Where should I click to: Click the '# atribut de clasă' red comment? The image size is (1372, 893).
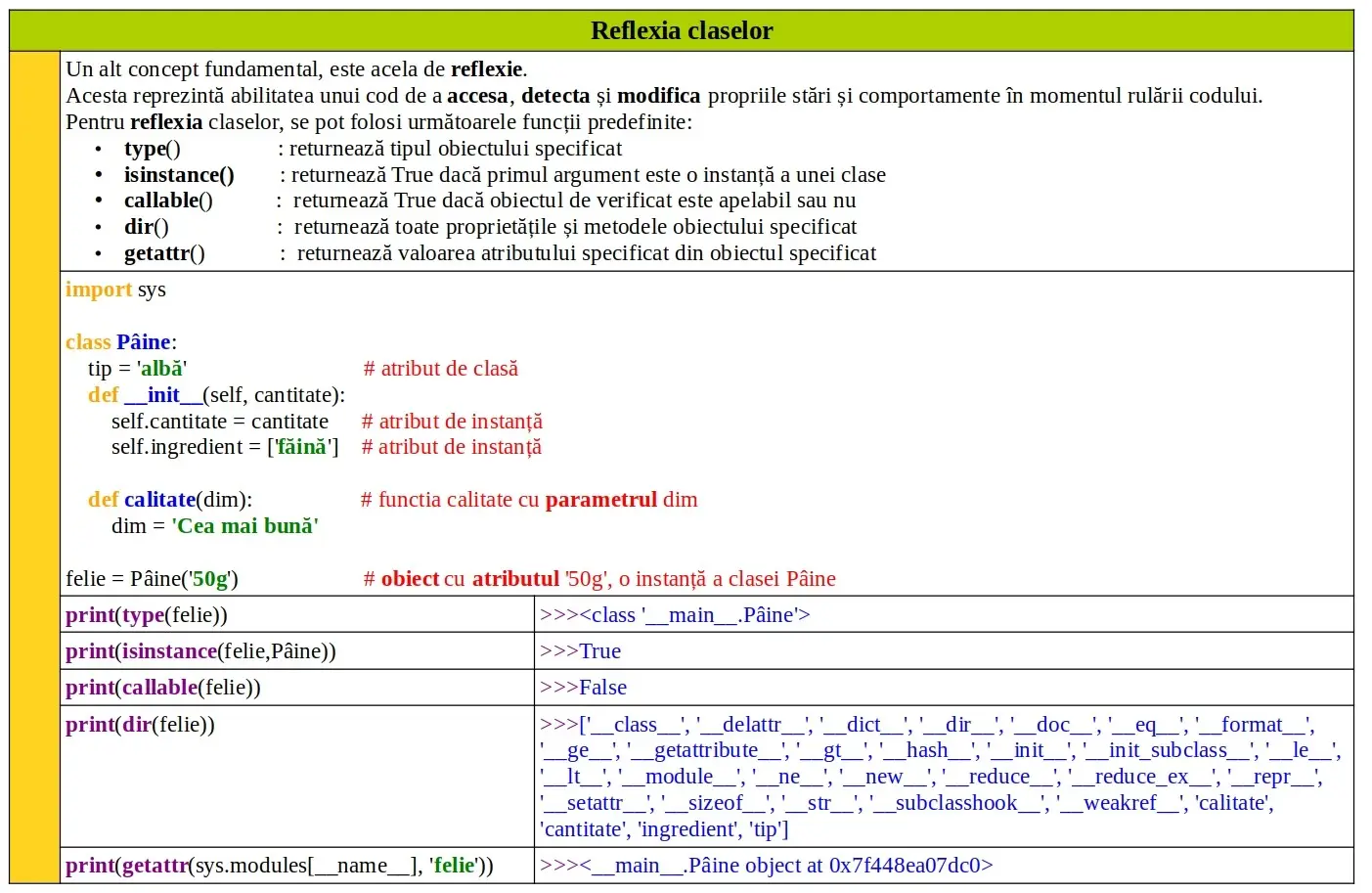tap(441, 369)
